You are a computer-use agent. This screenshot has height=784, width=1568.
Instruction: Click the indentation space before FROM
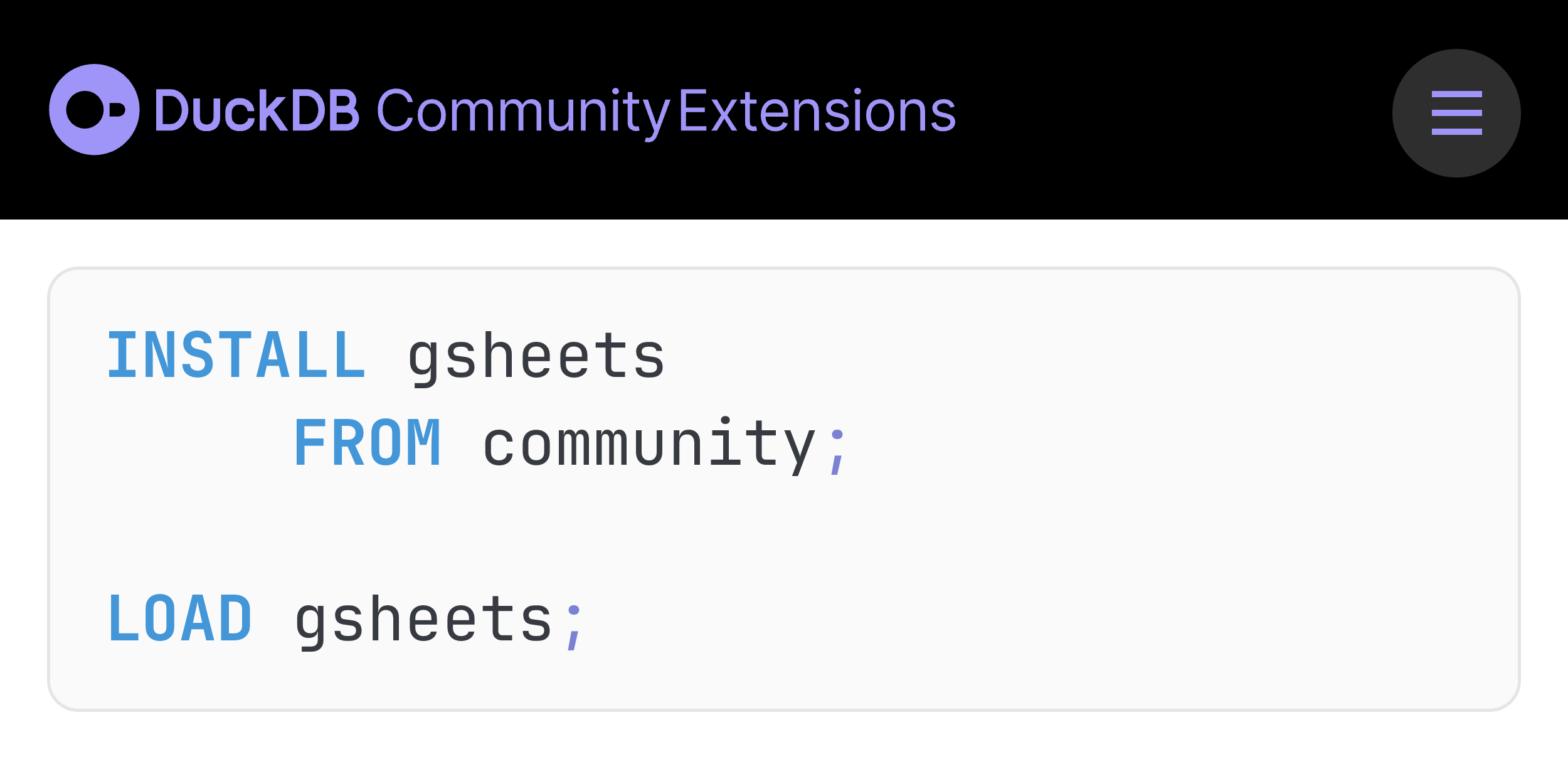coord(201,443)
